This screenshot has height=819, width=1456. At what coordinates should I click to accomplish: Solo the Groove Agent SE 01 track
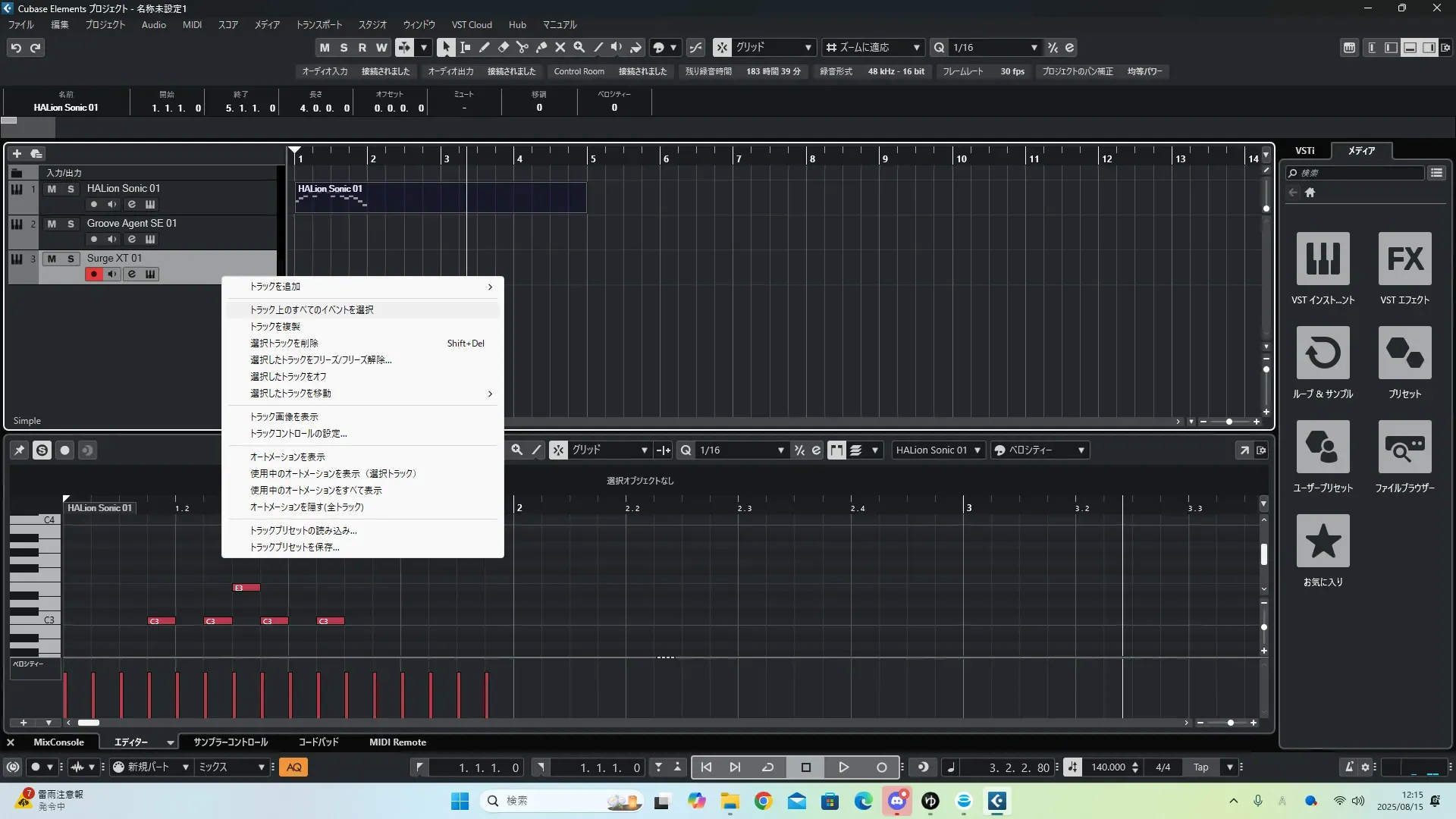click(x=71, y=224)
